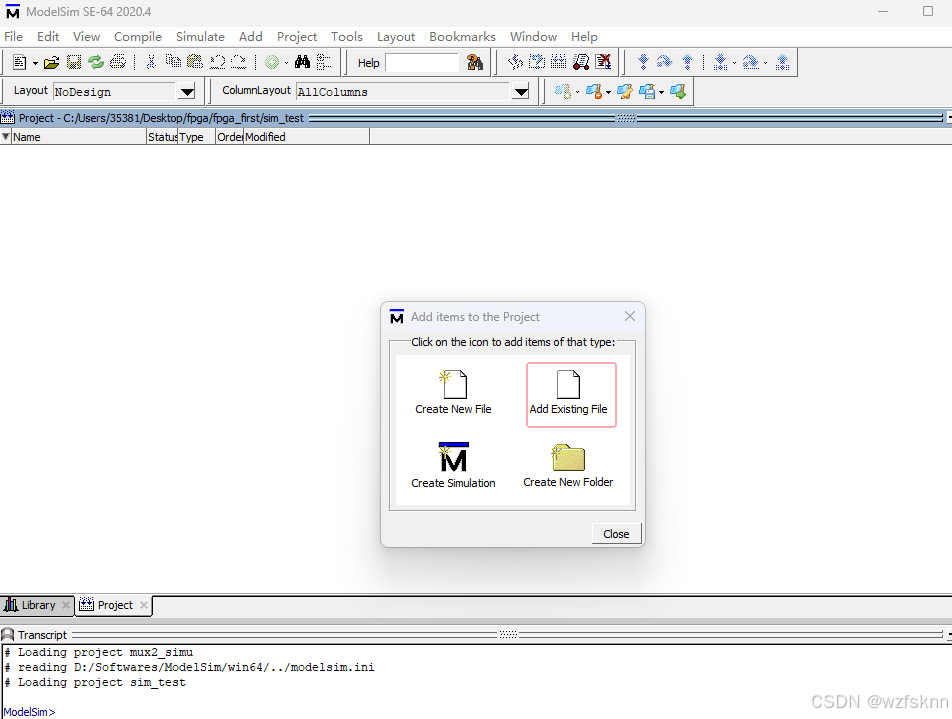Click the Break simulation icon with red wheels
Image resolution: width=952 pixels, height=719 pixels.
click(x=581, y=62)
